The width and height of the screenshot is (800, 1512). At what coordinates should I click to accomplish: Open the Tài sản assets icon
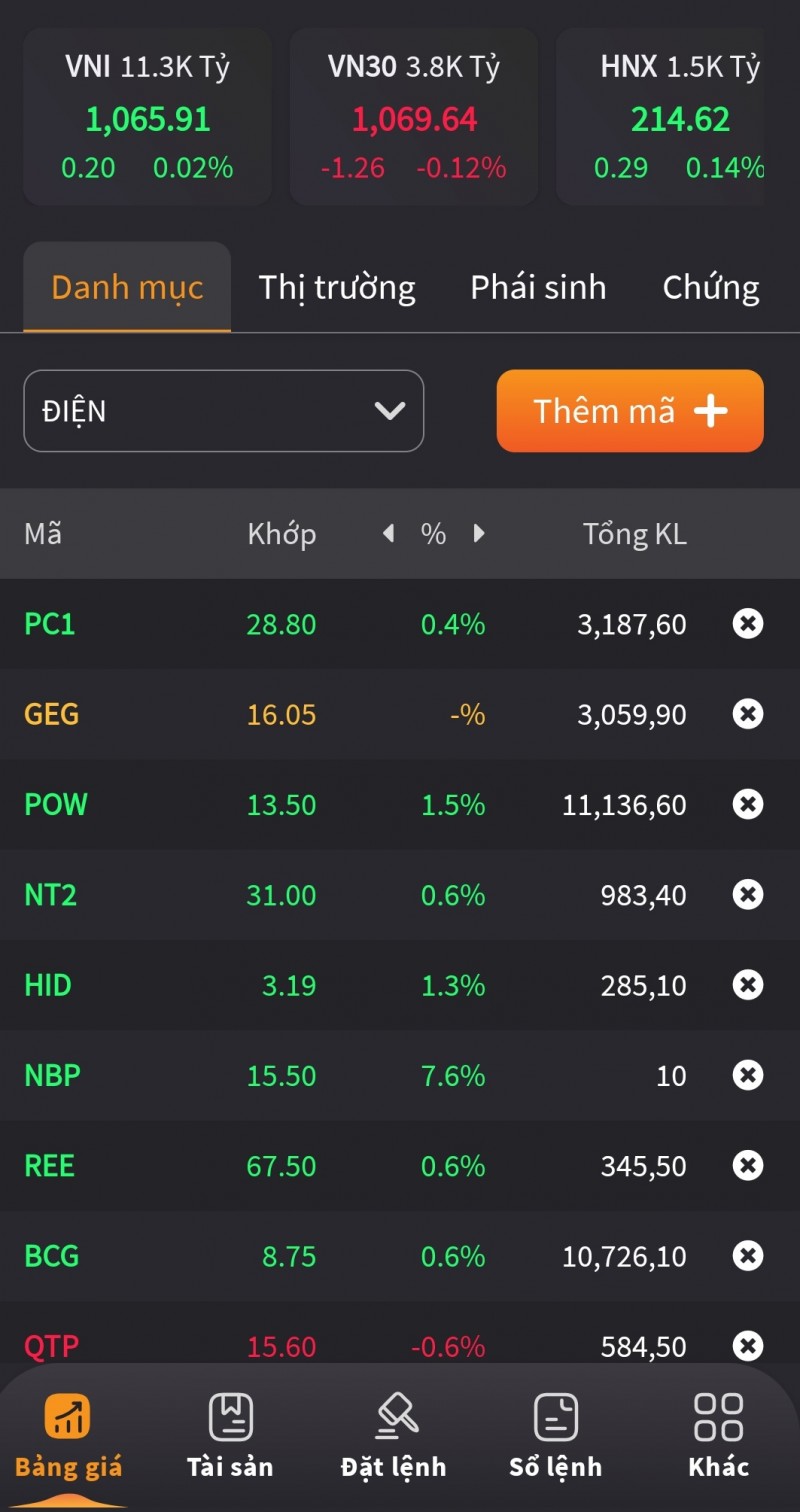click(x=230, y=1417)
